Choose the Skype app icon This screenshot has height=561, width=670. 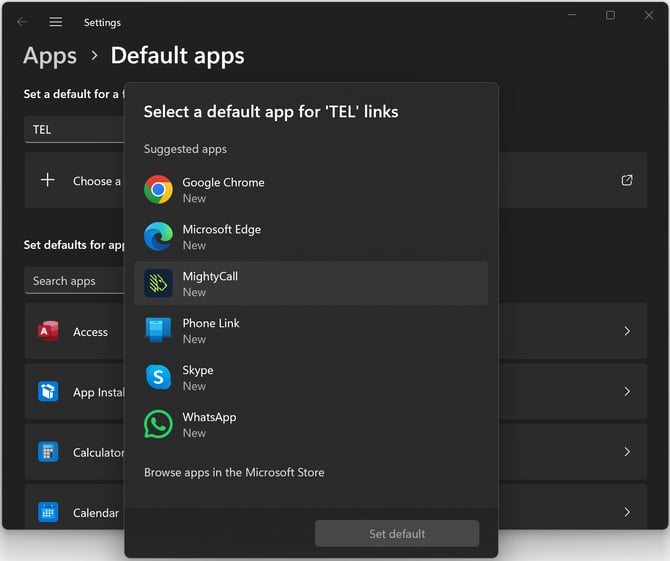coord(158,377)
